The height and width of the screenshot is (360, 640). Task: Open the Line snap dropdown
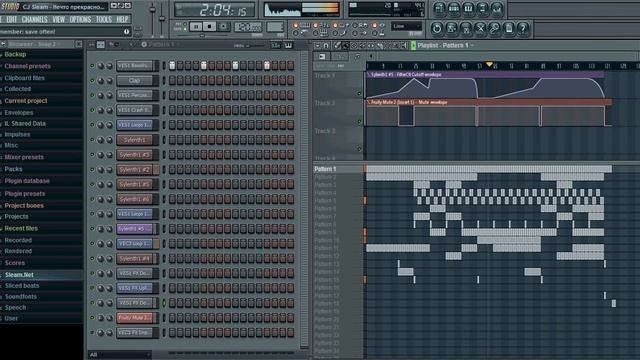[407, 26]
